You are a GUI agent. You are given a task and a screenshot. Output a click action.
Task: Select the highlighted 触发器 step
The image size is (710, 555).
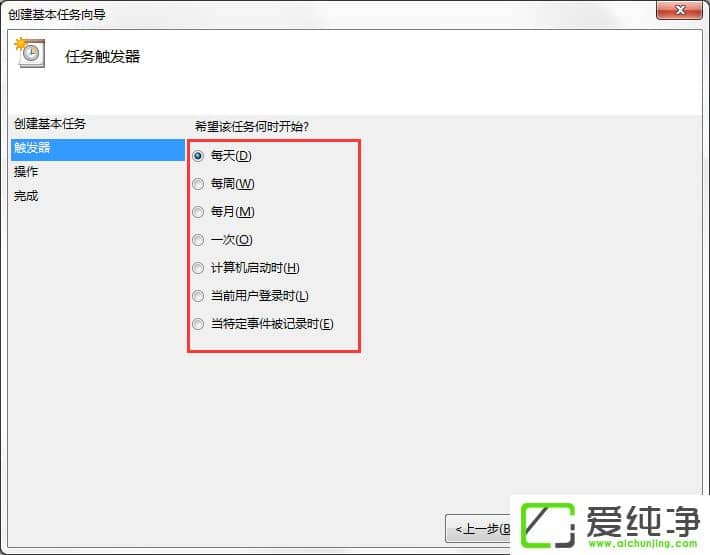pyautogui.click(x=98, y=149)
